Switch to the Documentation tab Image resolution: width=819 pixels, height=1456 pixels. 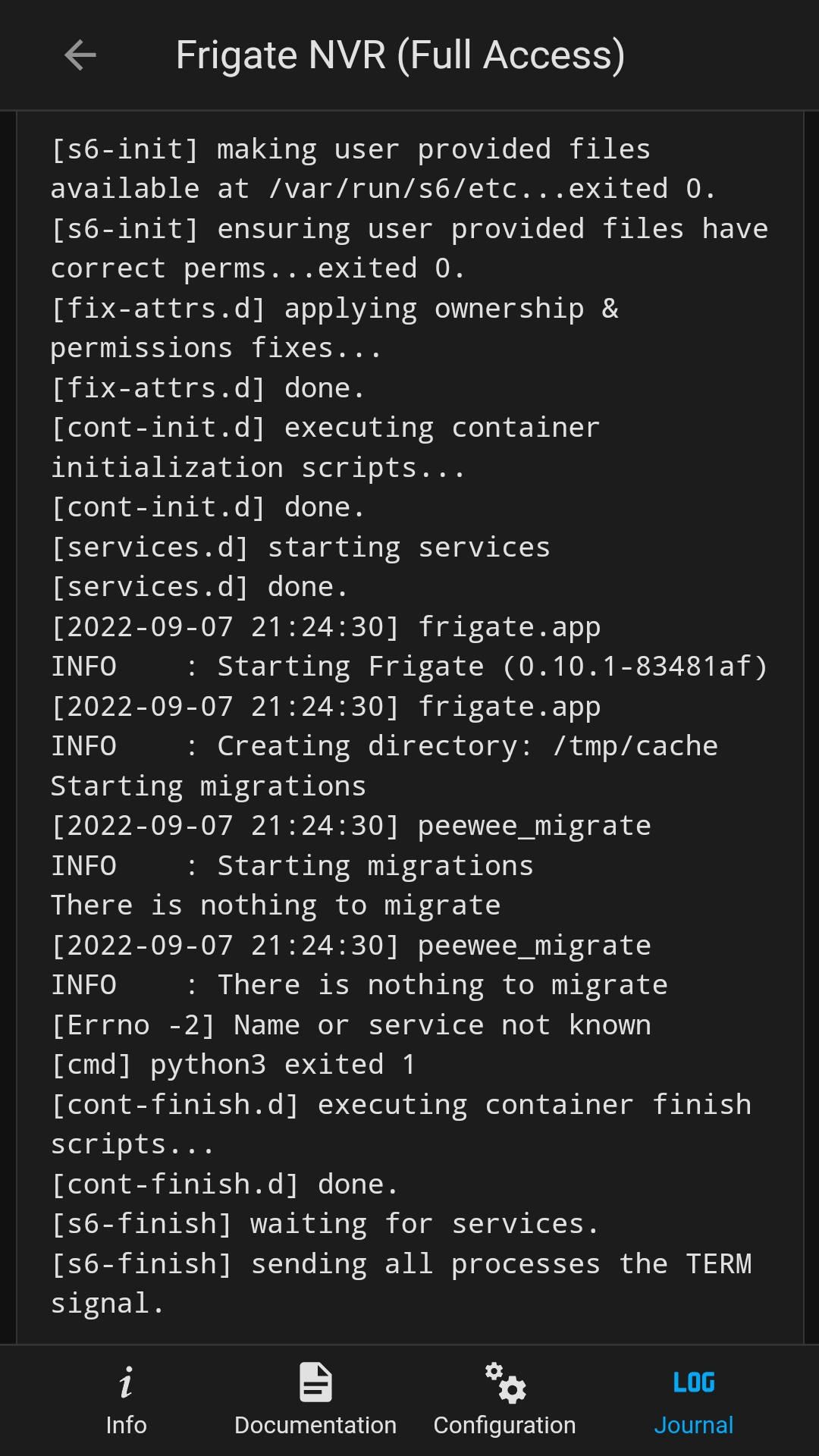click(x=315, y=1424)
